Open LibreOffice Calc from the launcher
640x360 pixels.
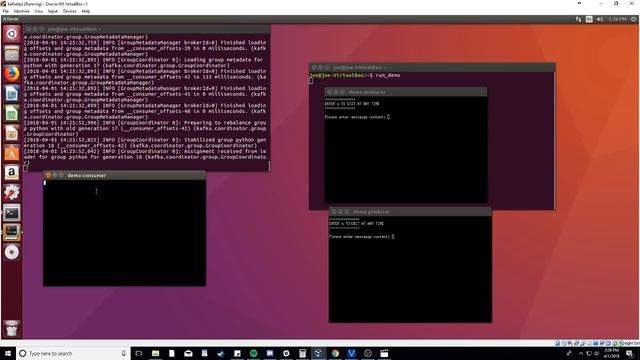(11, 113)
